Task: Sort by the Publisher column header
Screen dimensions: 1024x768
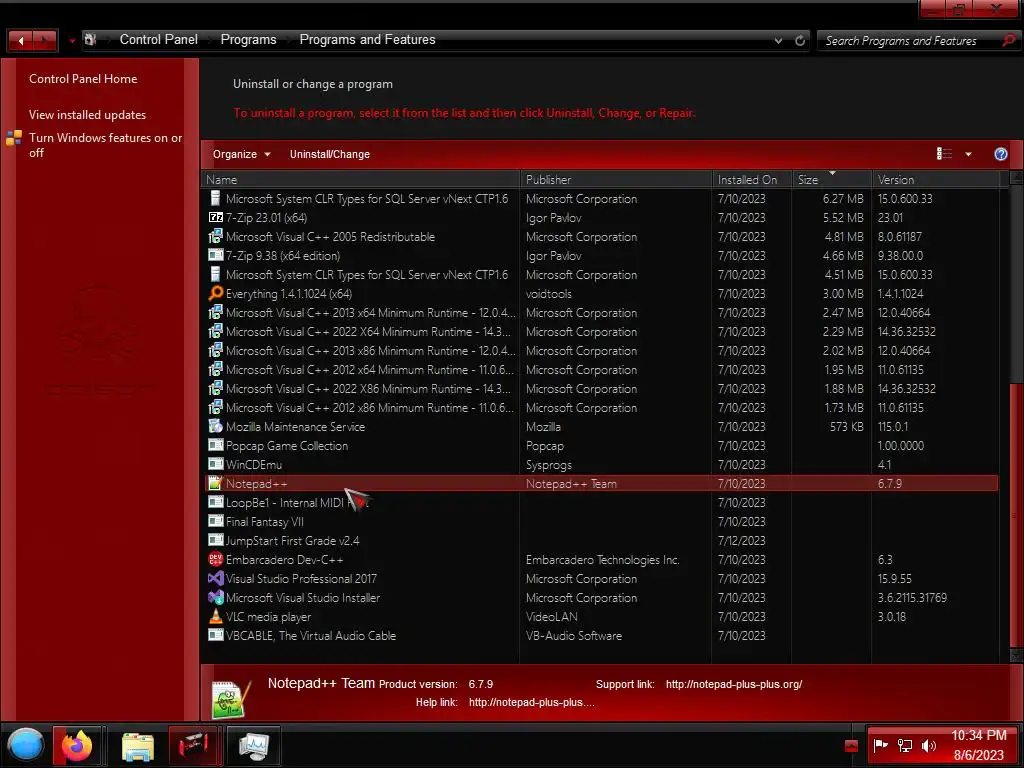Action: (616, 180)
